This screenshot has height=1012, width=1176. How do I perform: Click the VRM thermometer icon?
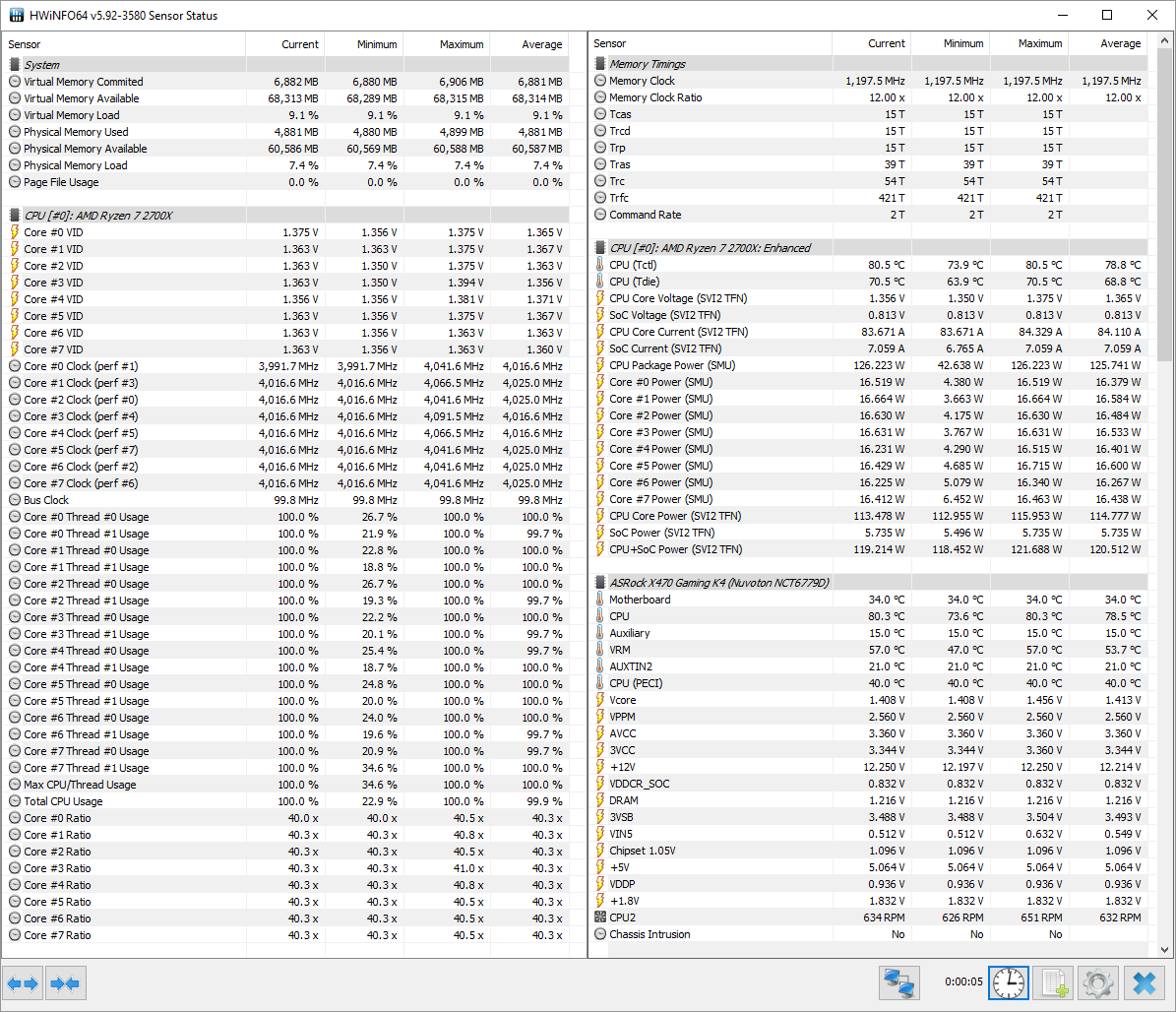(x=600, y=650)
